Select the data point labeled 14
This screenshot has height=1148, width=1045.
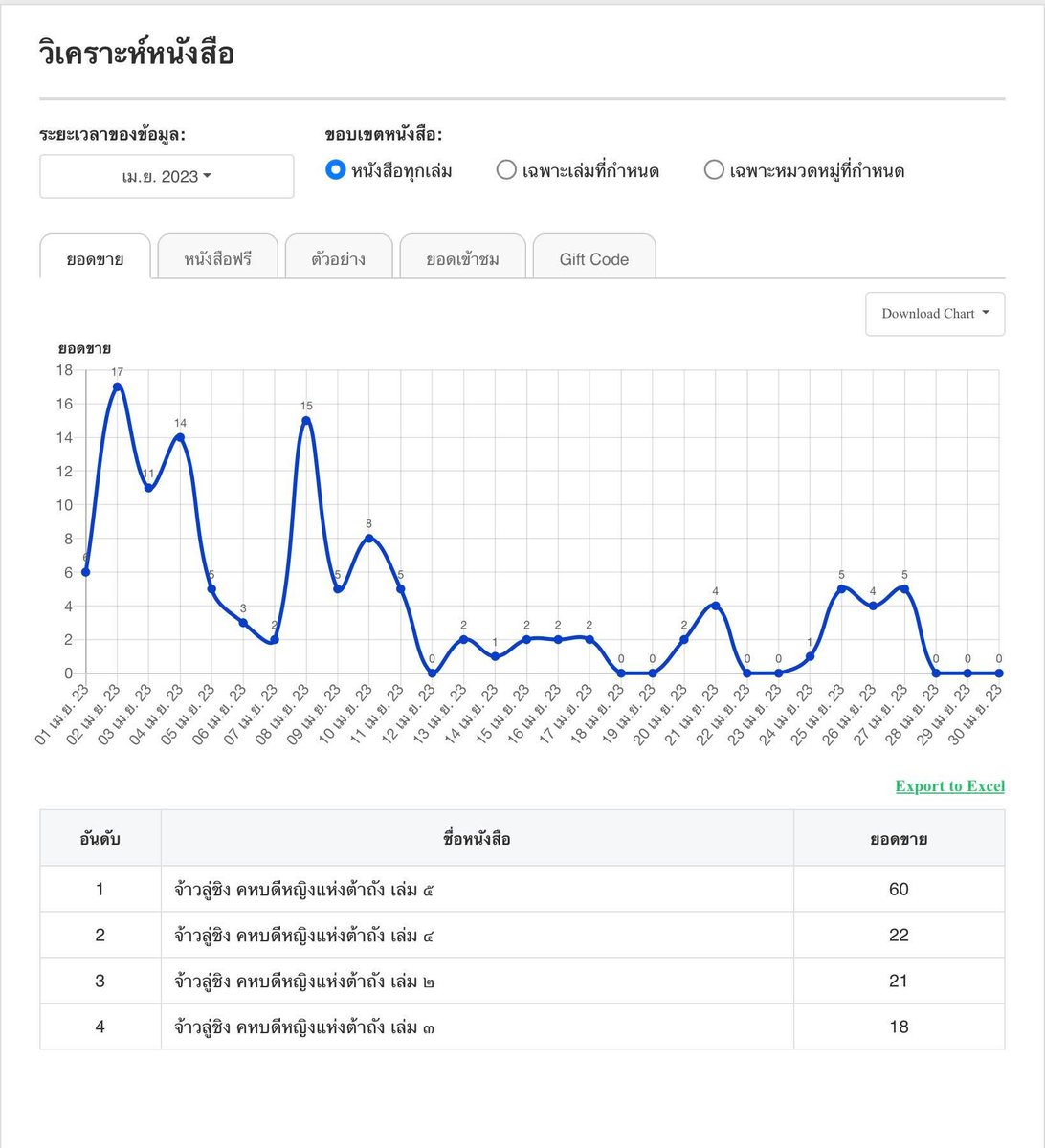tap(180, 437)
